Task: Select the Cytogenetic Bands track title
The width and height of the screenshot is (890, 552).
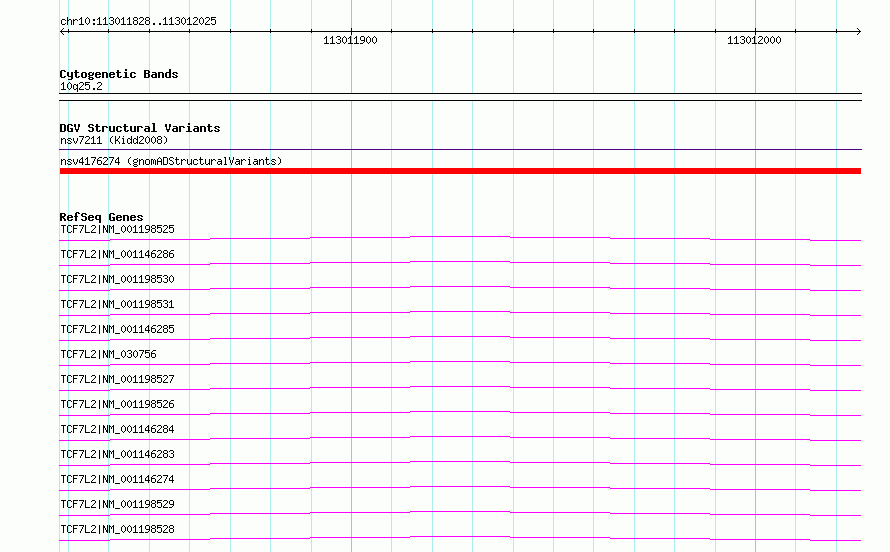Action: point(119,74)
